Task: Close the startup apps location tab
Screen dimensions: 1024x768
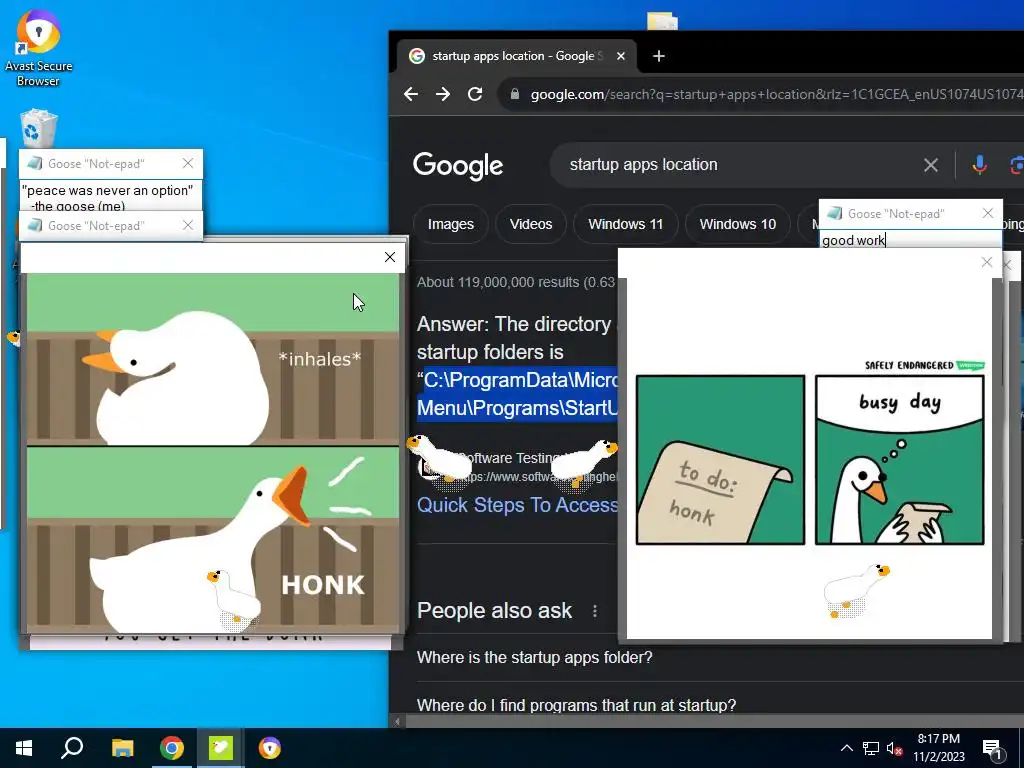Action: point(620,56)
